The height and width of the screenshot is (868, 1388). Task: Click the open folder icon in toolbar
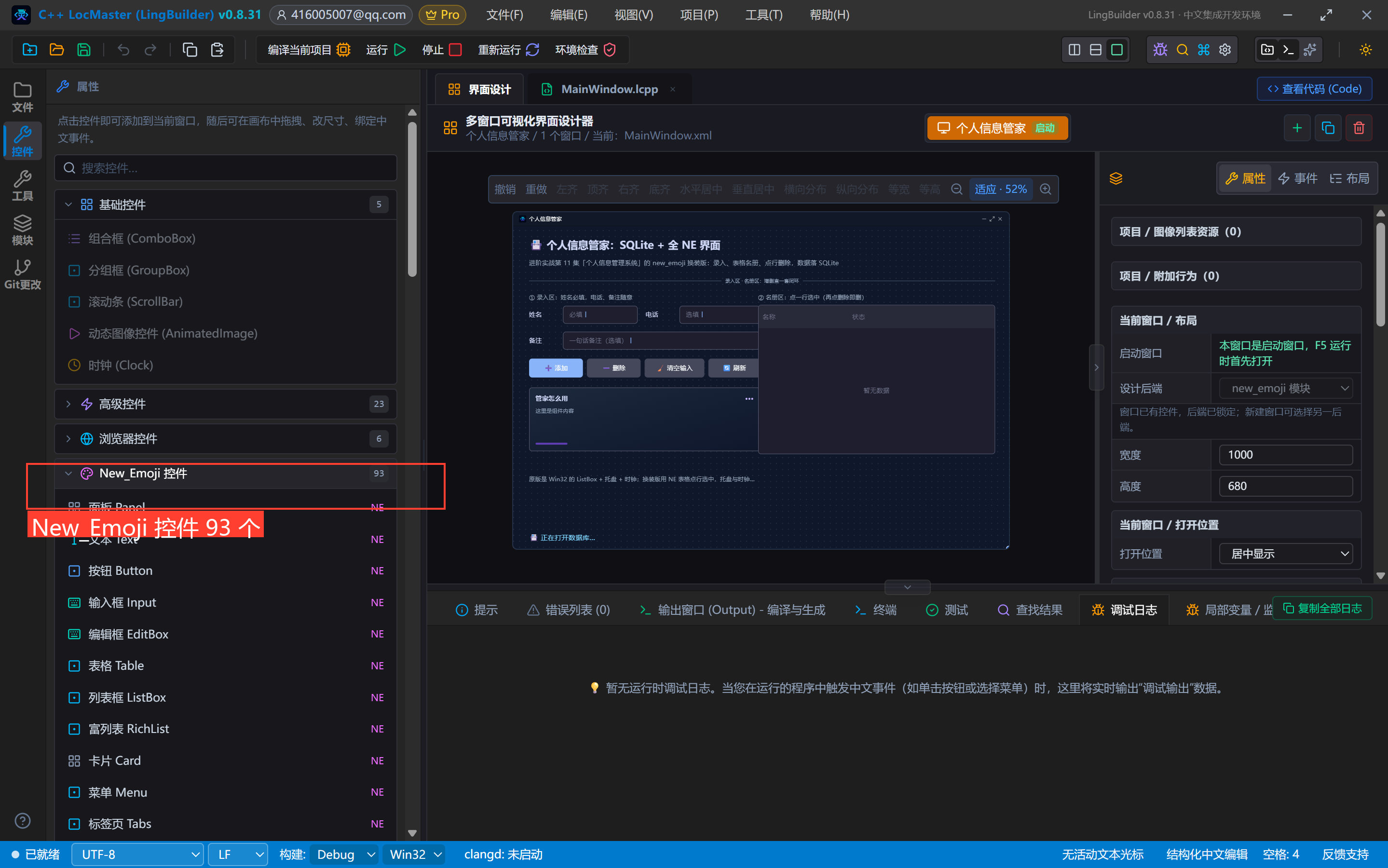(57, 50)
